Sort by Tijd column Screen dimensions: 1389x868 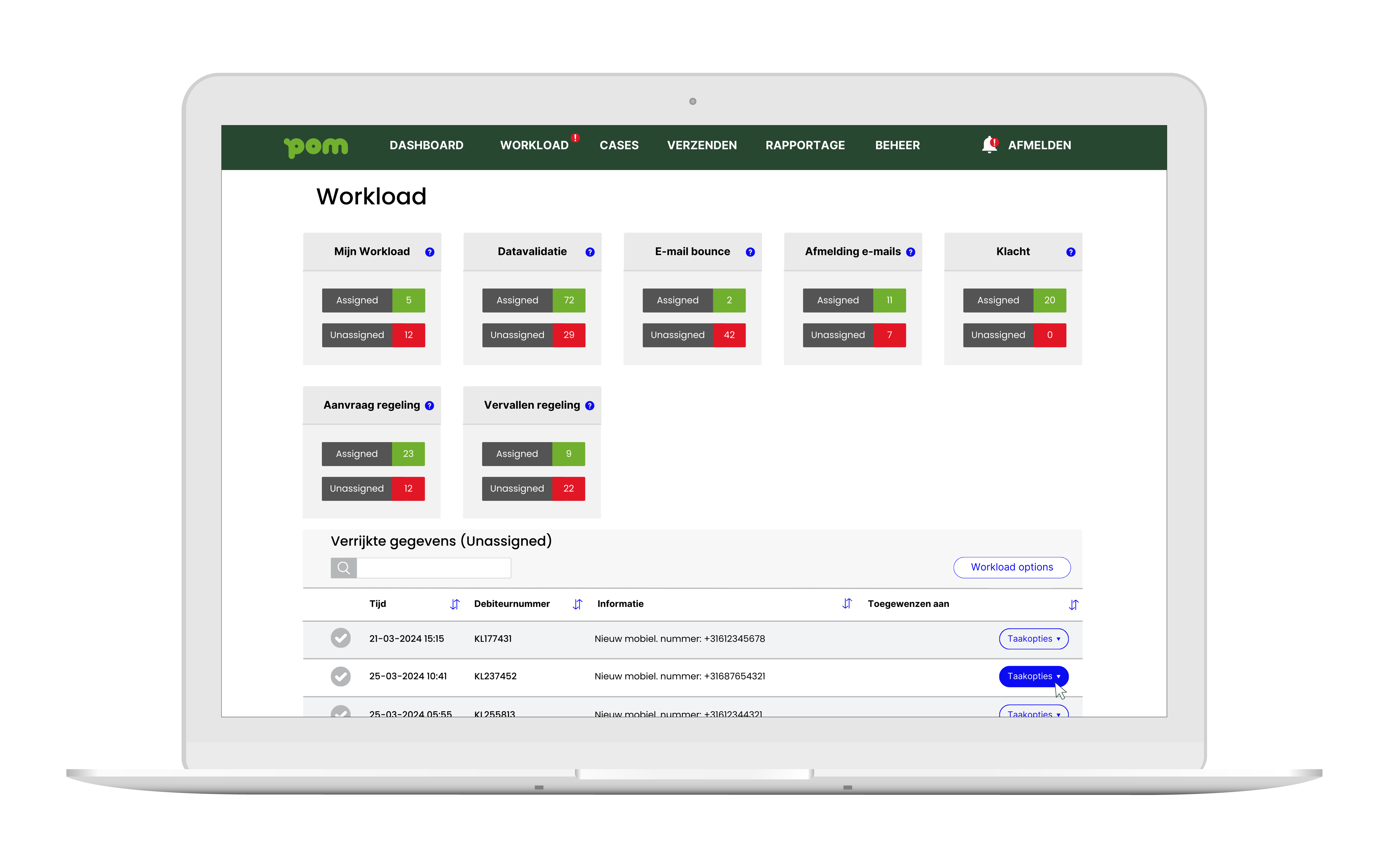point(455,604)
